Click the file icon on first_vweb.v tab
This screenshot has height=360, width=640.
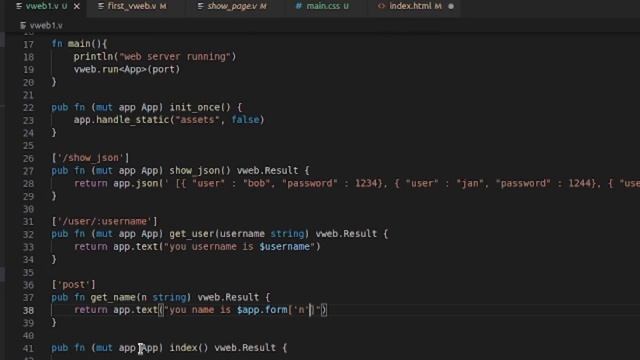click(x=101, y=6)
